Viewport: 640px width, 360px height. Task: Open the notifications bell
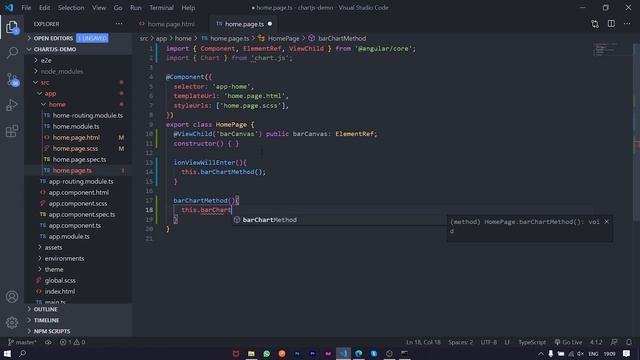click(629, 342)
